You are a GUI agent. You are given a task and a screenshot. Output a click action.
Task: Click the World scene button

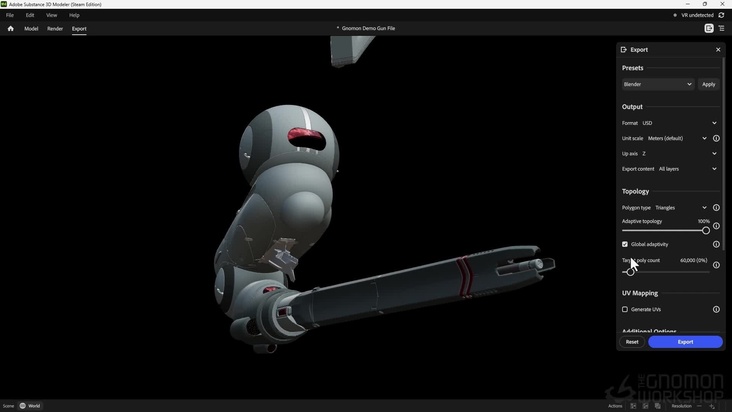30,405
